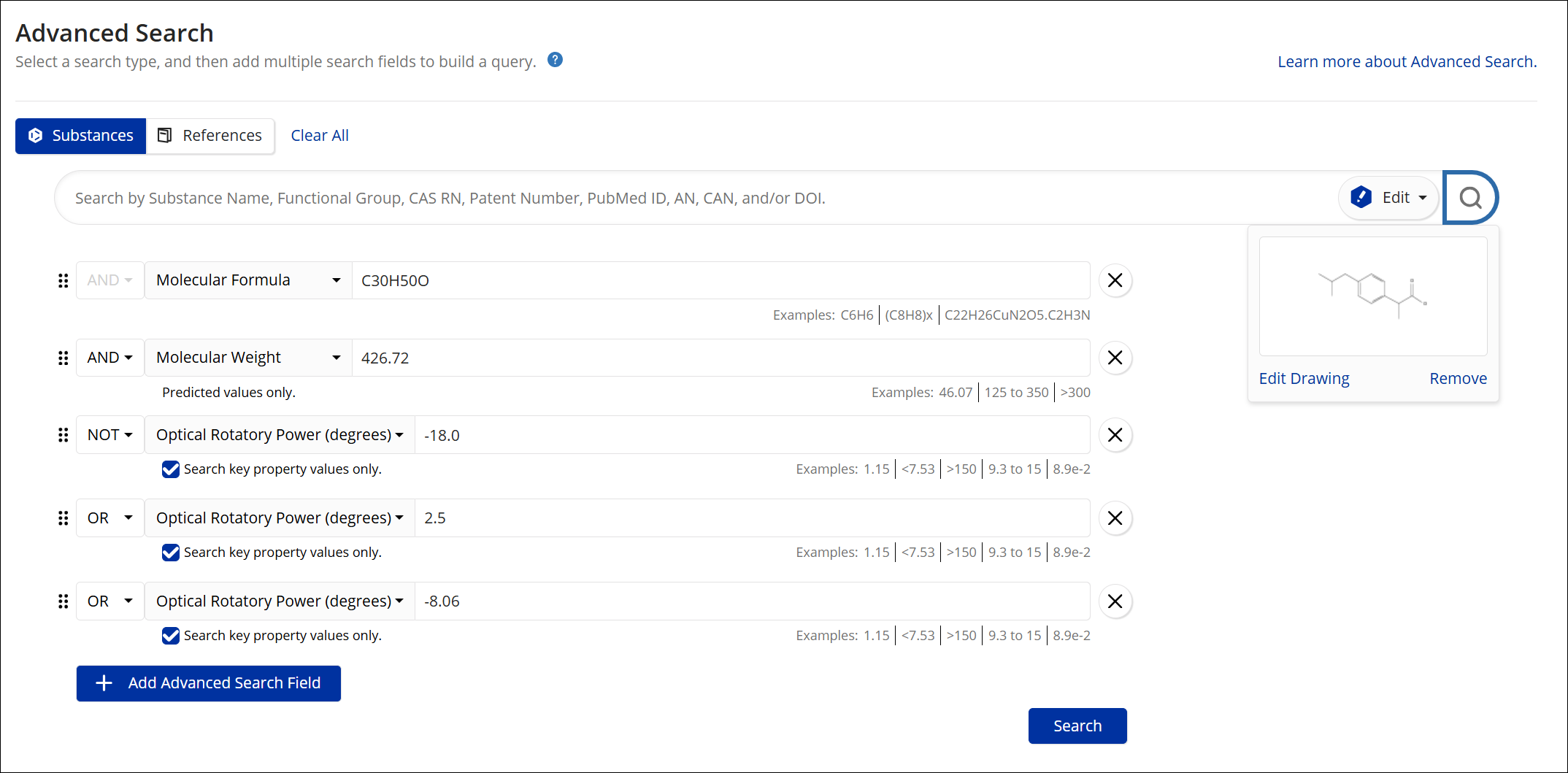
Task: Edit the optical rotatory value -18.0
Action: (753, 435)
